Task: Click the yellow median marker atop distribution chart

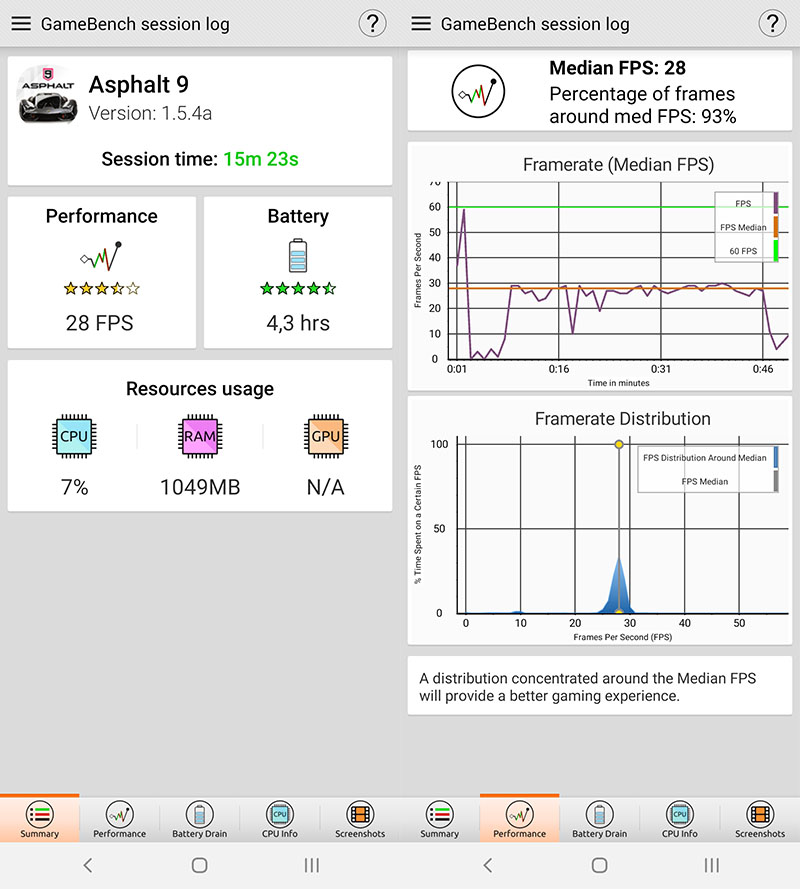Action: click(x=619, y=444)
